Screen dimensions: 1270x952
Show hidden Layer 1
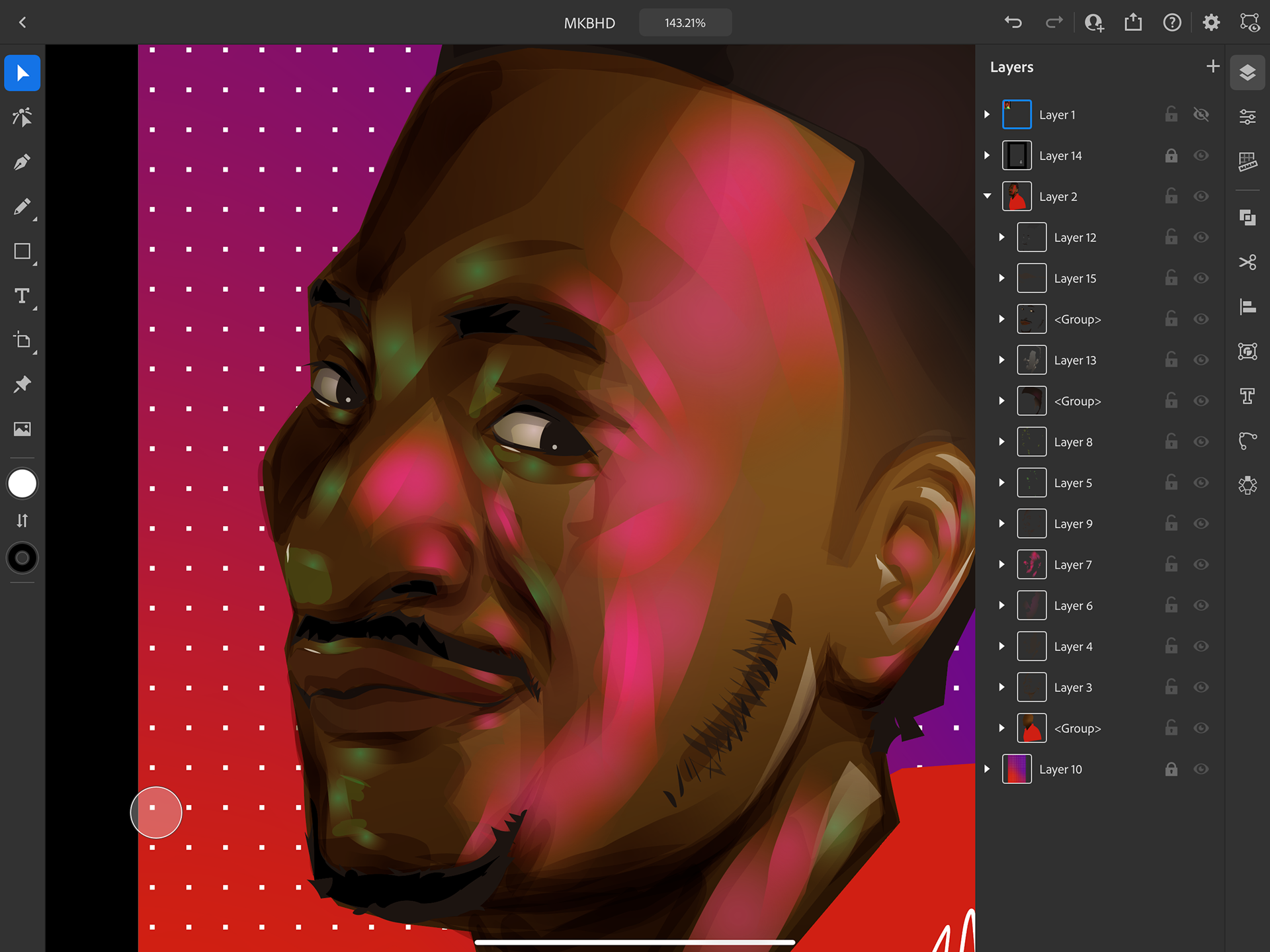[1201, 114]
